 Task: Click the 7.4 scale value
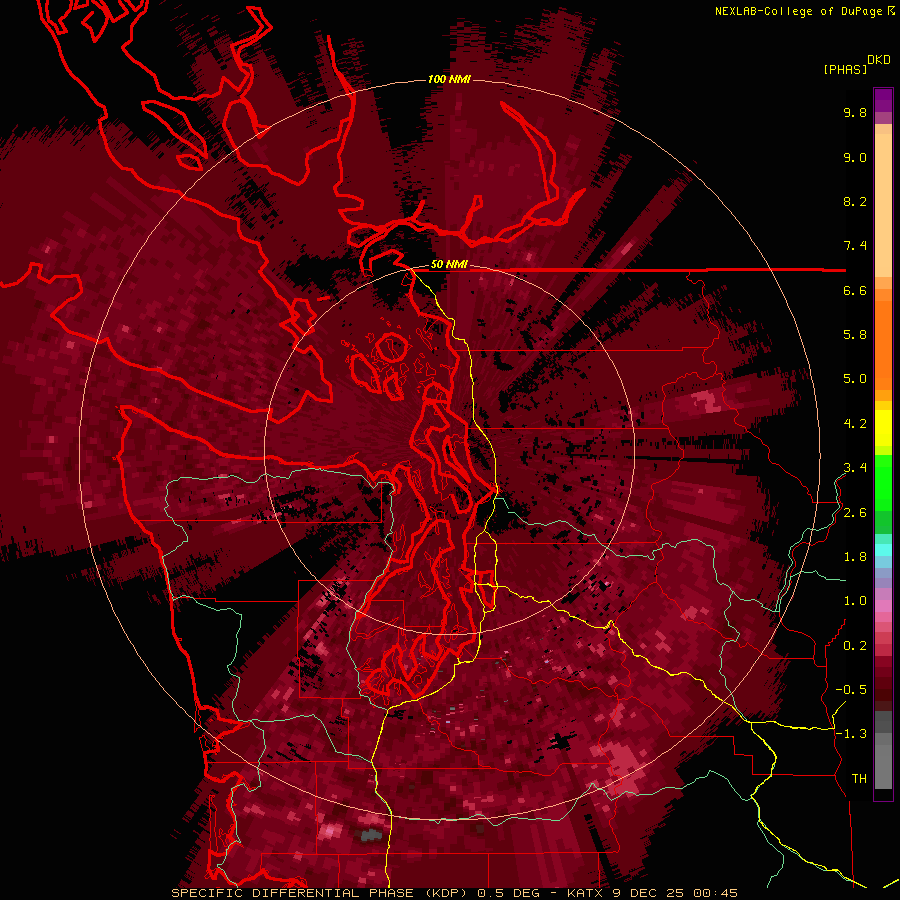[x=855, y=246]
